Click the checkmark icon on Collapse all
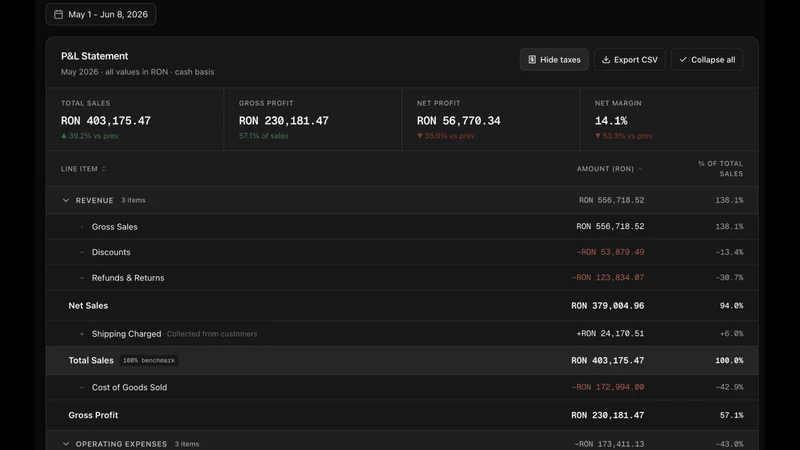This screenshot has width=800, height=450. (x=683, y=60)
